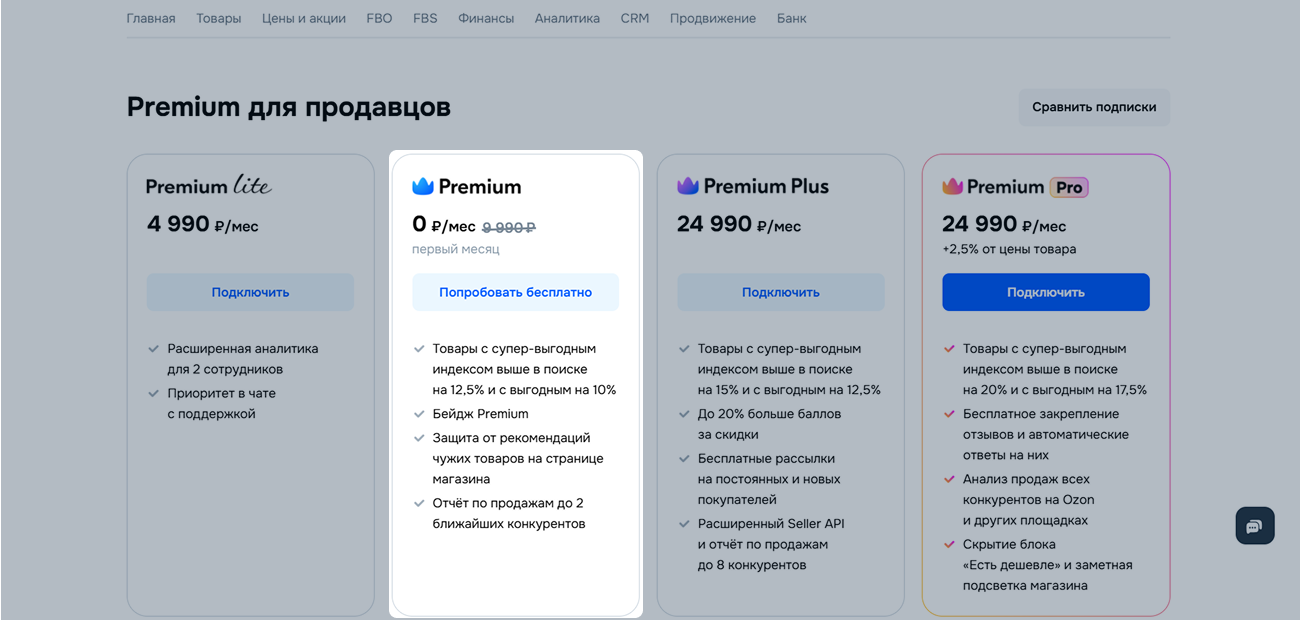Click the purple Premium Plus crown logo

pos(688,186)
